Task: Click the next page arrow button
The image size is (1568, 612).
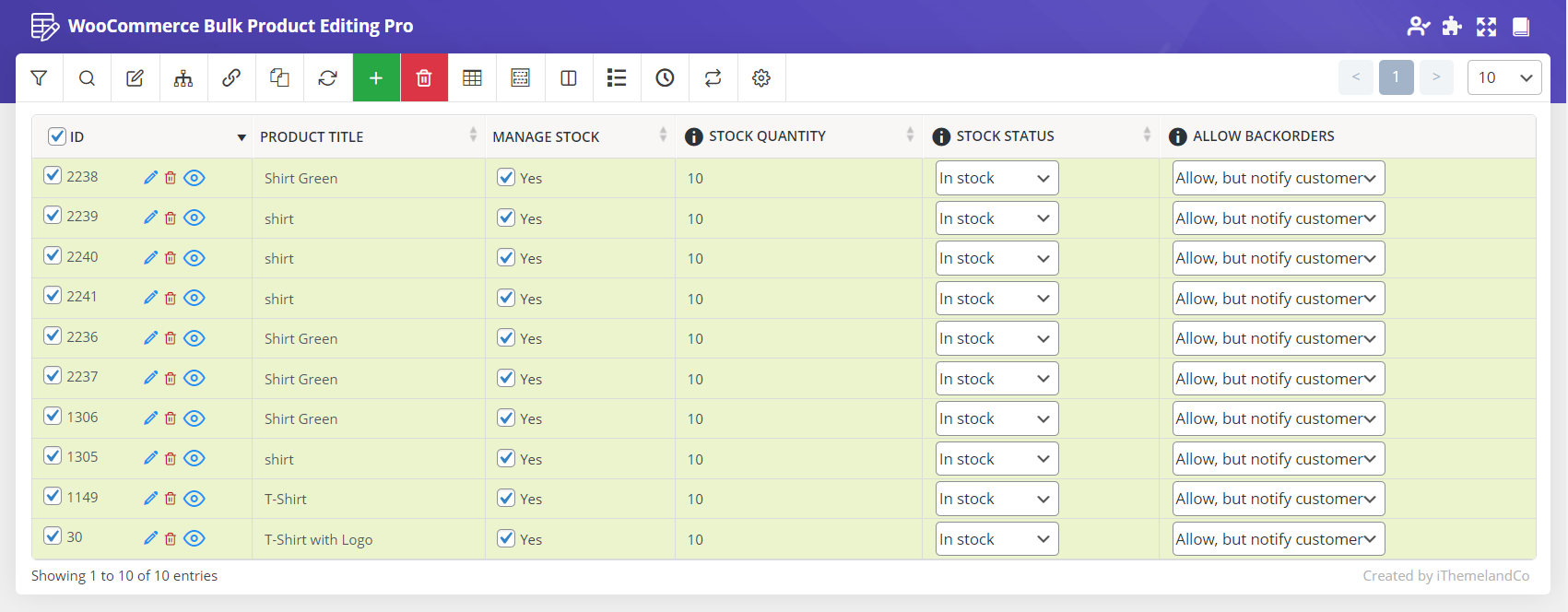Action: (1436, 77)
